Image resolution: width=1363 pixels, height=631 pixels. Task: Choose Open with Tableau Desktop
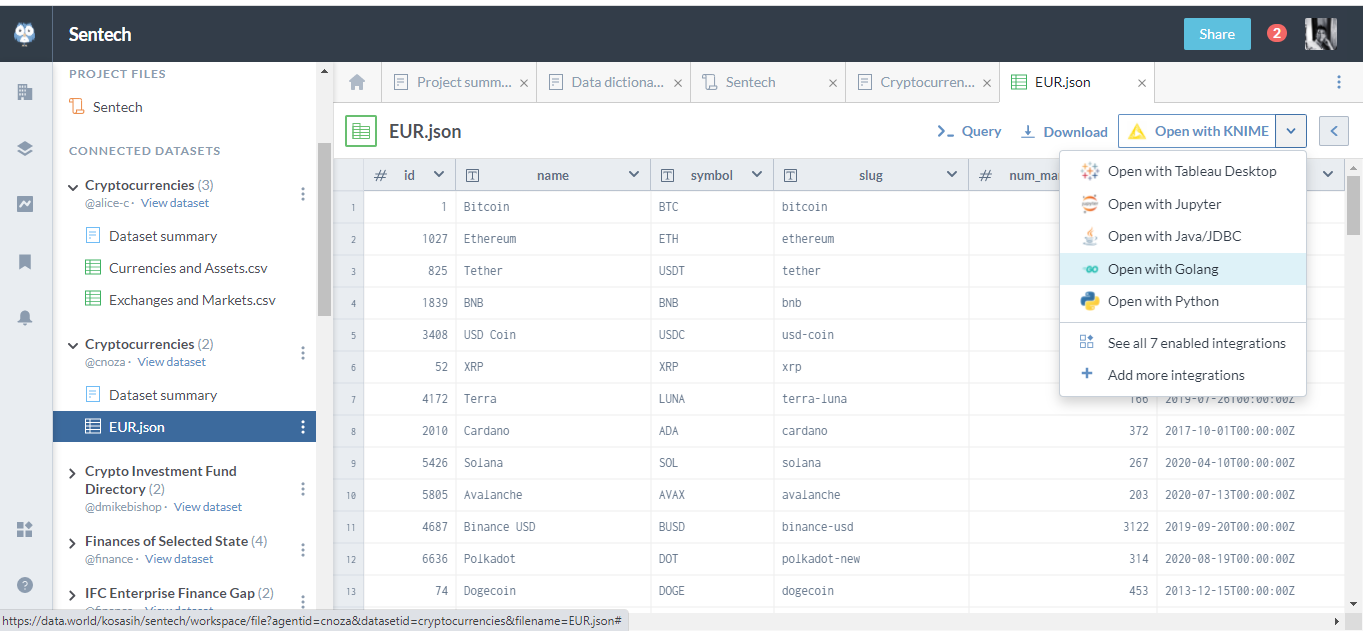[1183, 172]
